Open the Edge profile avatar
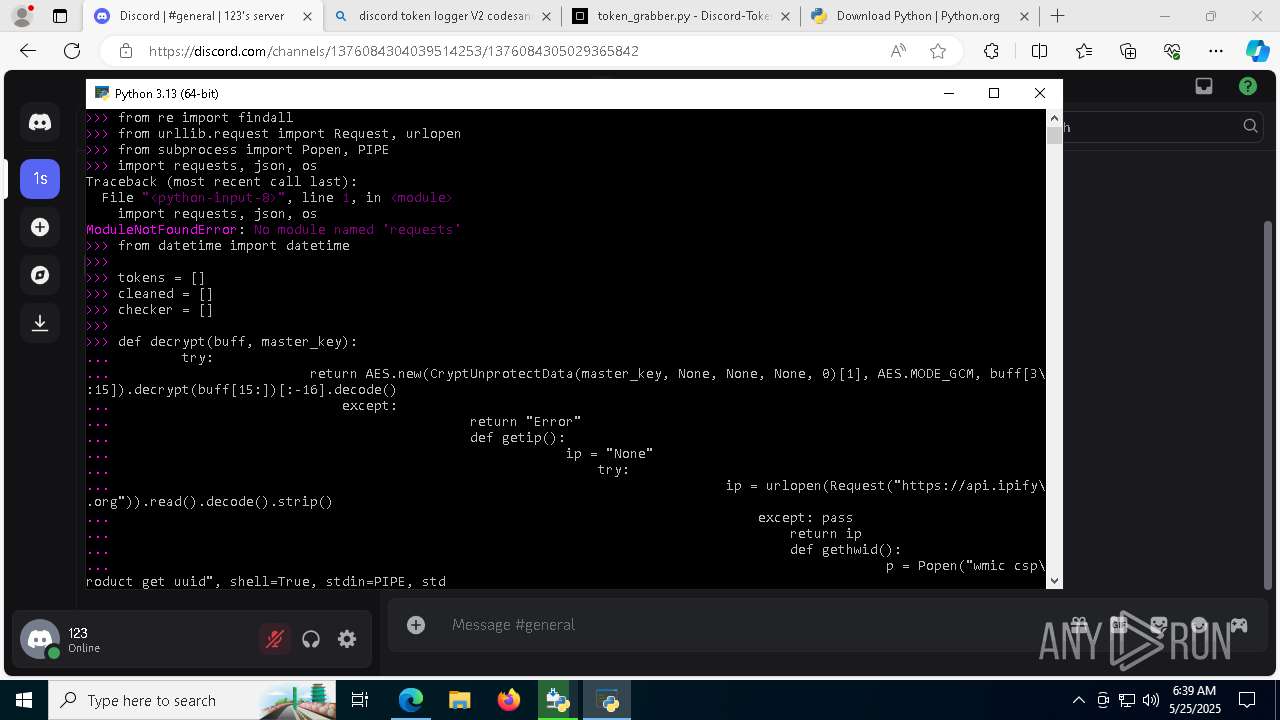The height and width of the screenshot is (720, 1280). pos(21,16)
